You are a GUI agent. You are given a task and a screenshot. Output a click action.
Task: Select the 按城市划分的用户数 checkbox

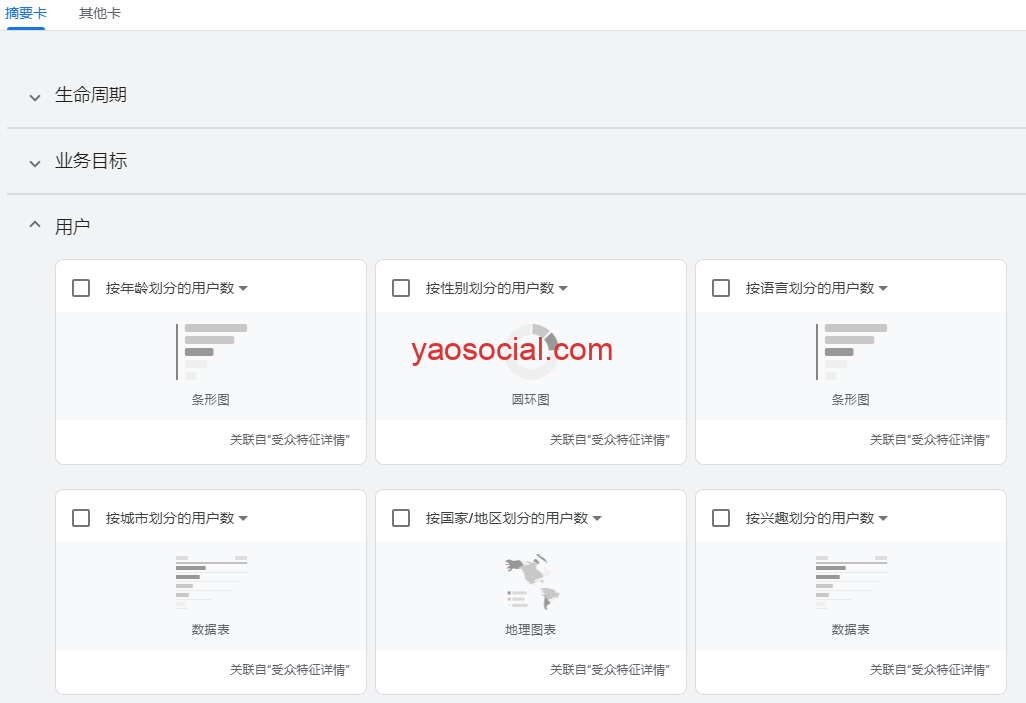pyautogui.click(x=81, y=518)
